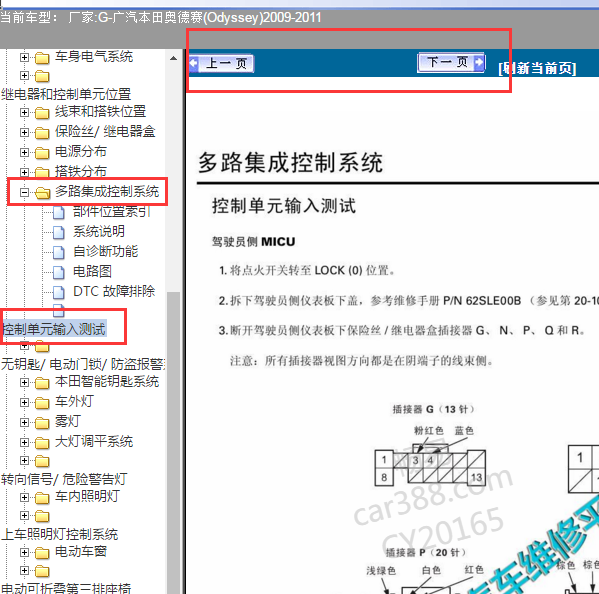599x594 pixels.
Task: Expand the 电源分布 folder
Action: 24,152
